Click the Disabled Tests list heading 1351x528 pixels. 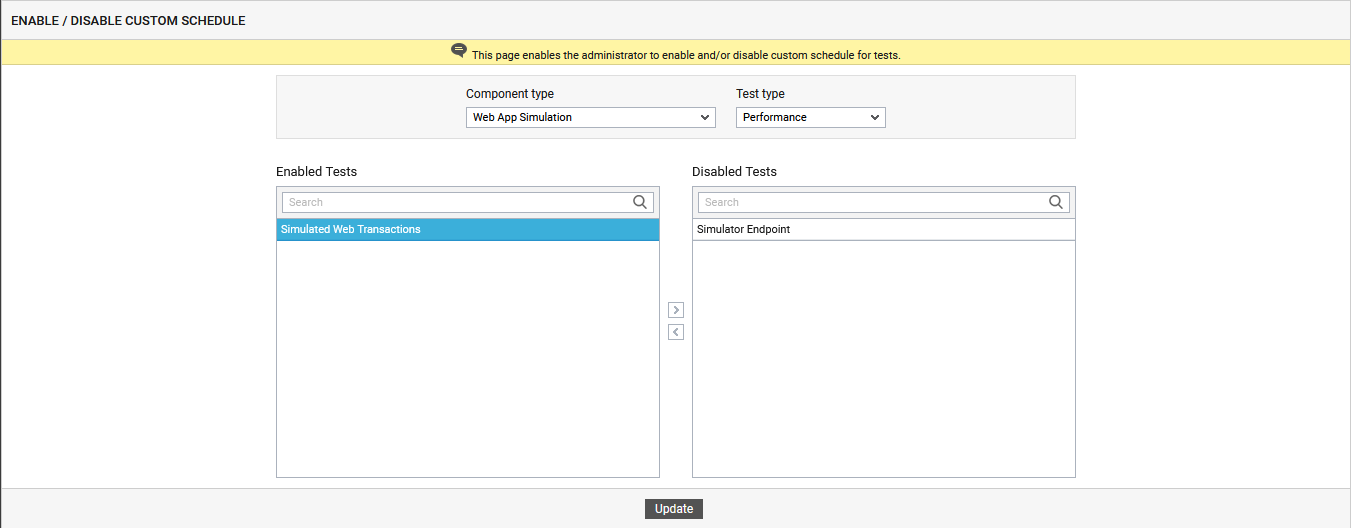734,172
